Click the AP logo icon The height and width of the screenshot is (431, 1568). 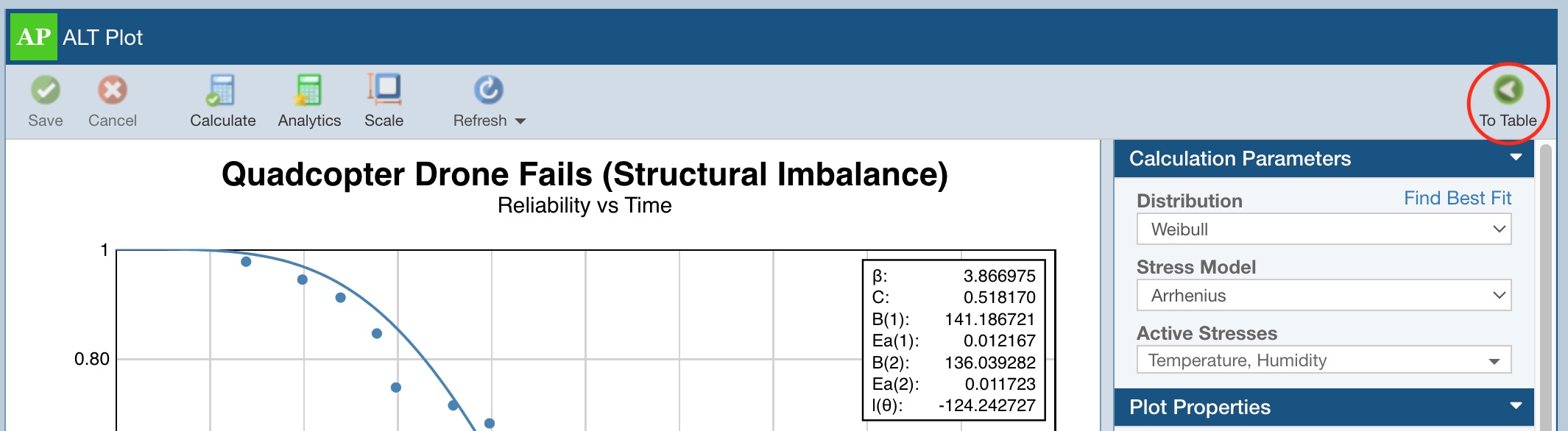(x=33, y=37)
